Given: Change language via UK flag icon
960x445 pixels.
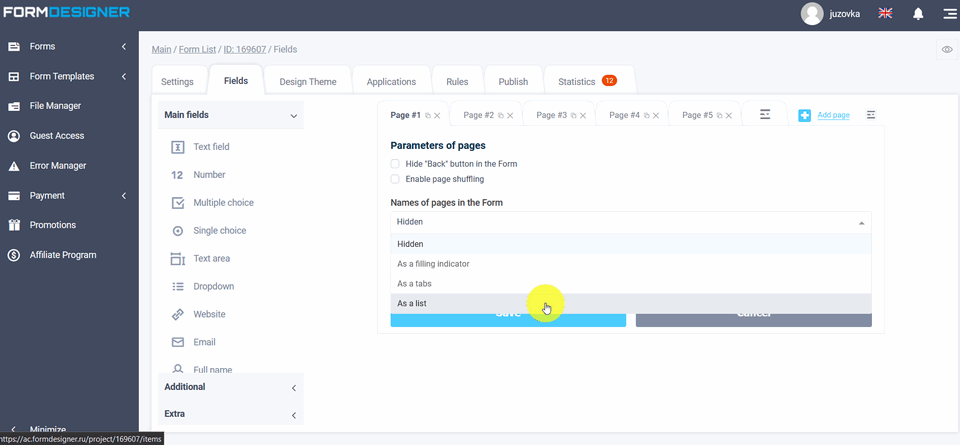Looking at the screenshot, I should coord(885,13).
